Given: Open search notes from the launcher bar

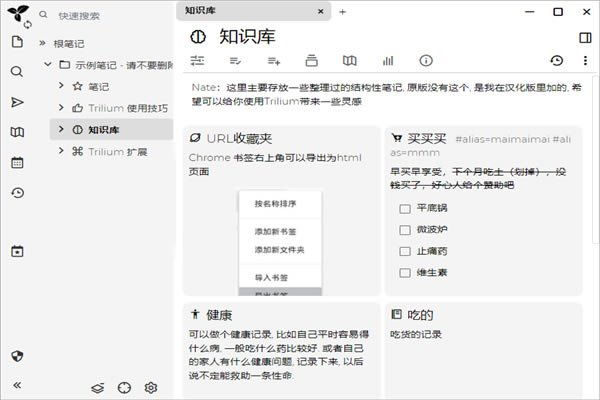Looking at the screenshot, I should click(17, 71).
